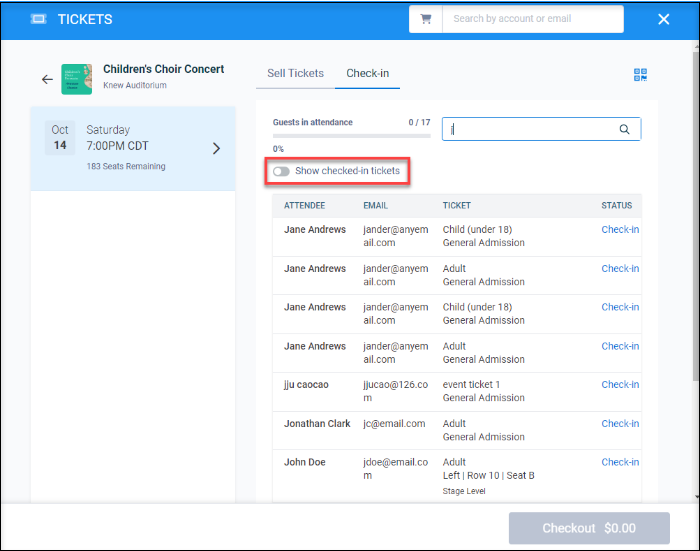The image size is (700, 551).
Task: Click the Knew Auditorium venue text
Action: [135, 85]
